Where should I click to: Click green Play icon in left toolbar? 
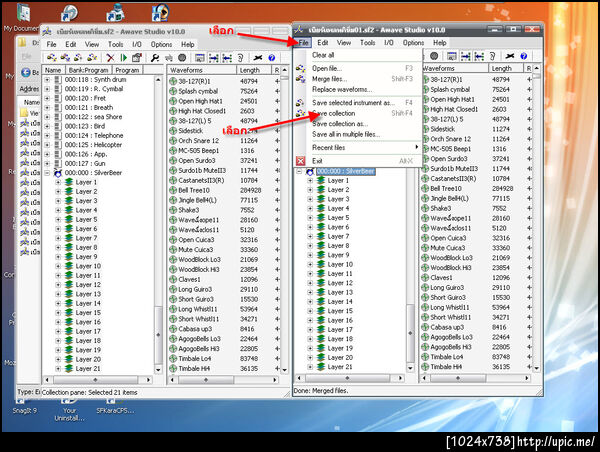[x=124, y=58]
